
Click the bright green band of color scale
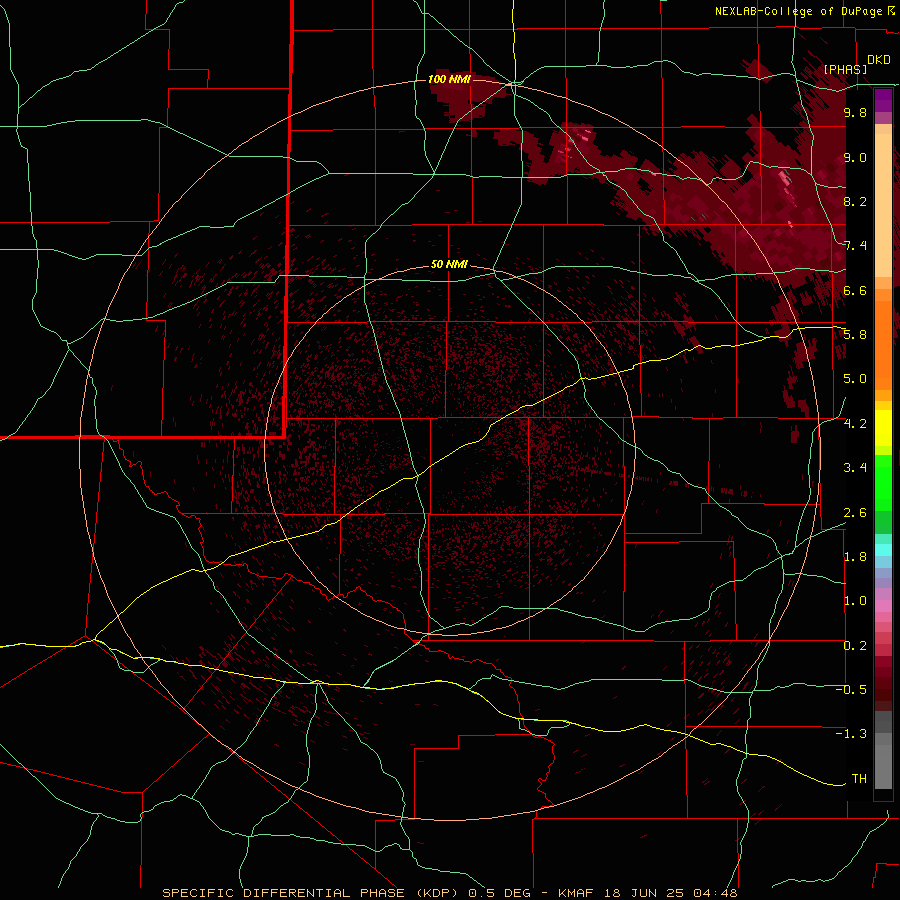coord(883,482)
